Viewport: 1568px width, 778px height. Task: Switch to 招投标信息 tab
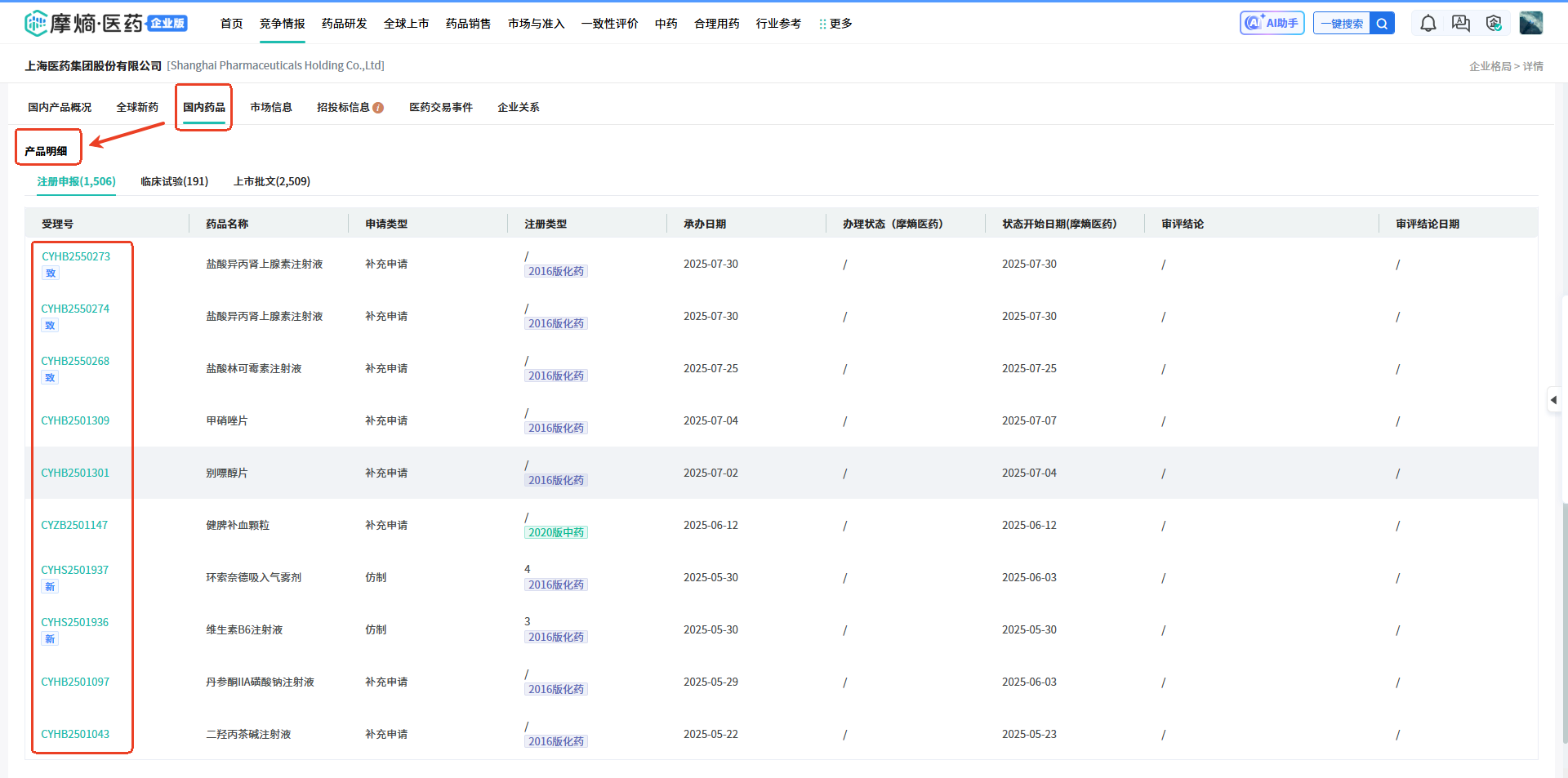(x=343, y=107)
